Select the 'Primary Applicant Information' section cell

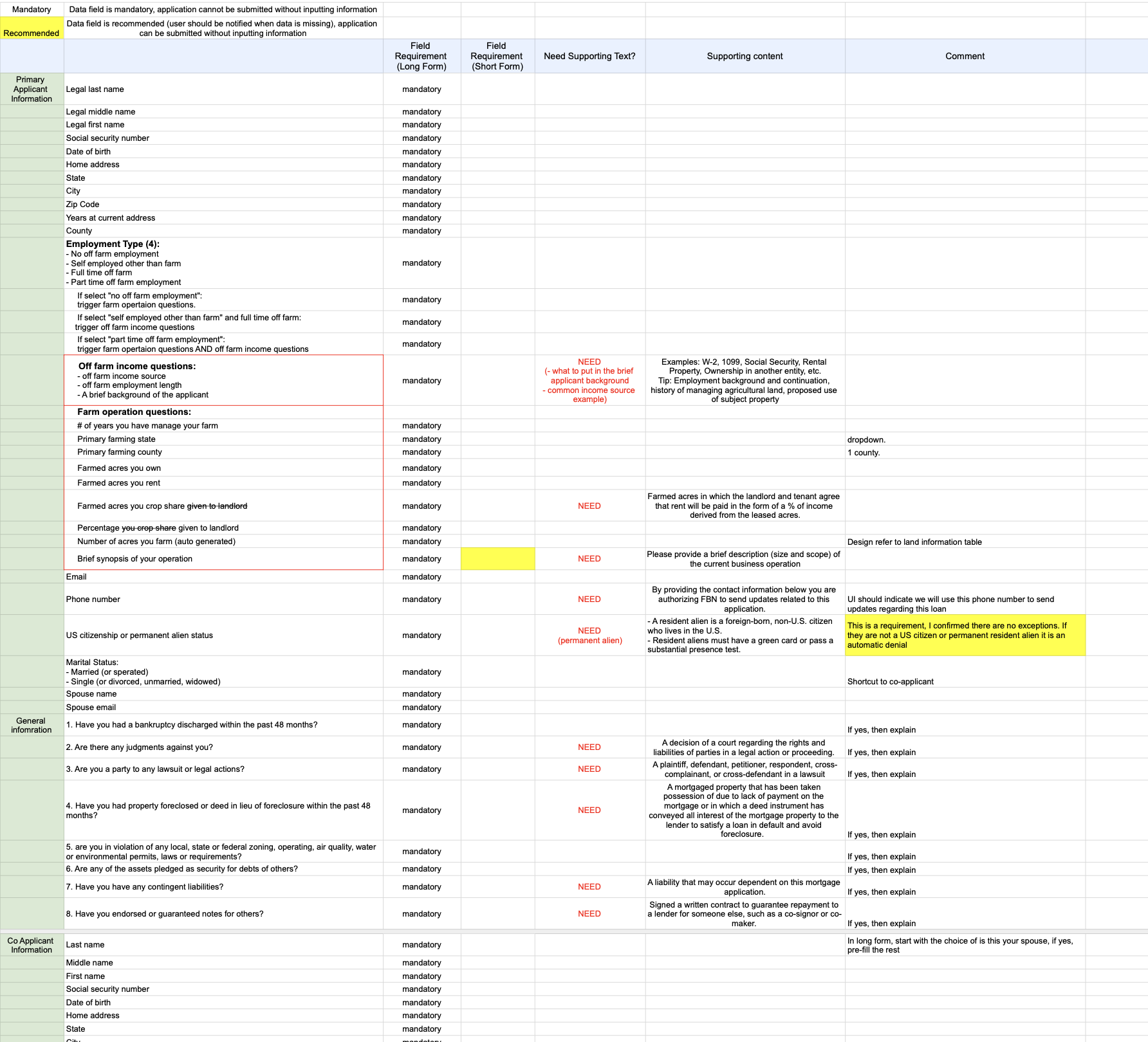pyautogui.click(x=32, y=89)
